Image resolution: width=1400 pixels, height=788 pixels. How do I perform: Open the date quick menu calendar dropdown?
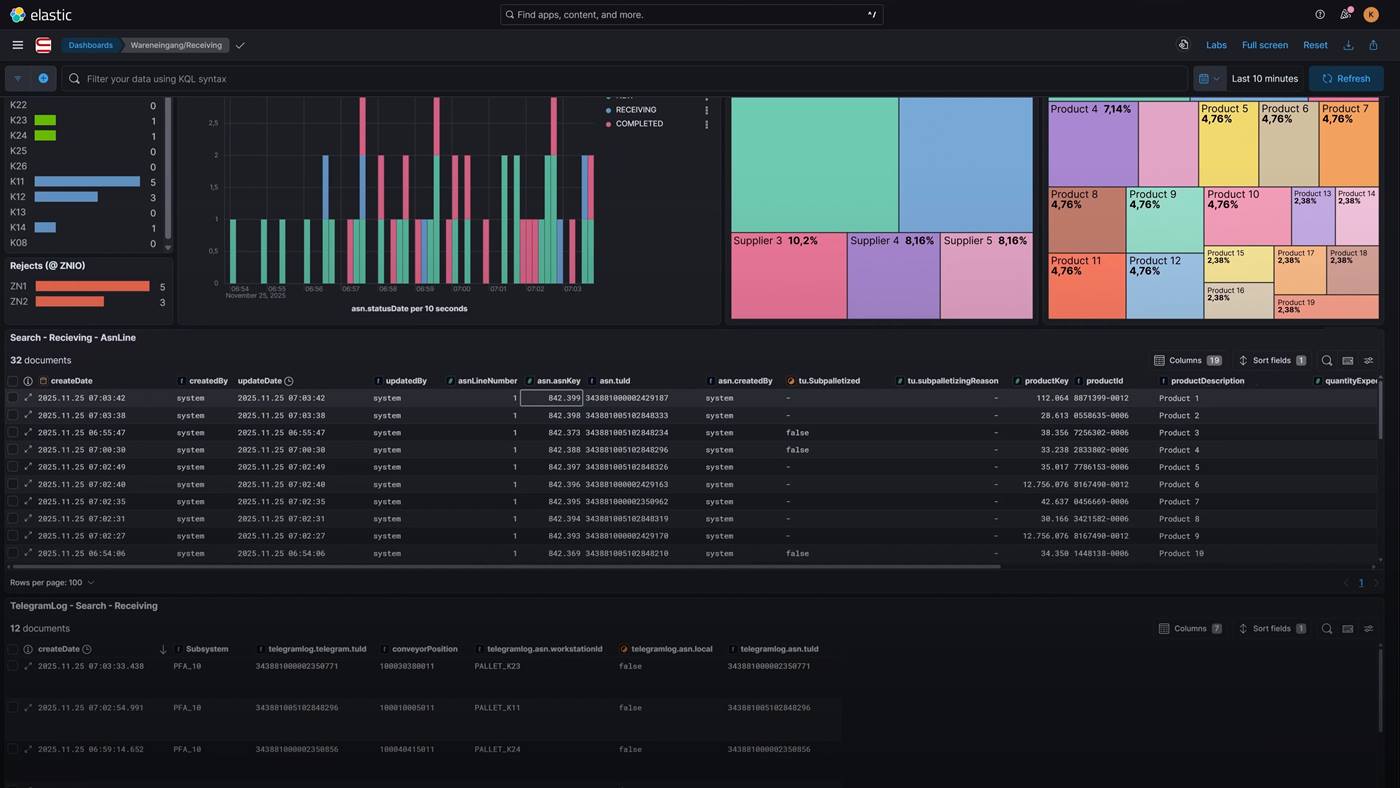pos(1209,78)
